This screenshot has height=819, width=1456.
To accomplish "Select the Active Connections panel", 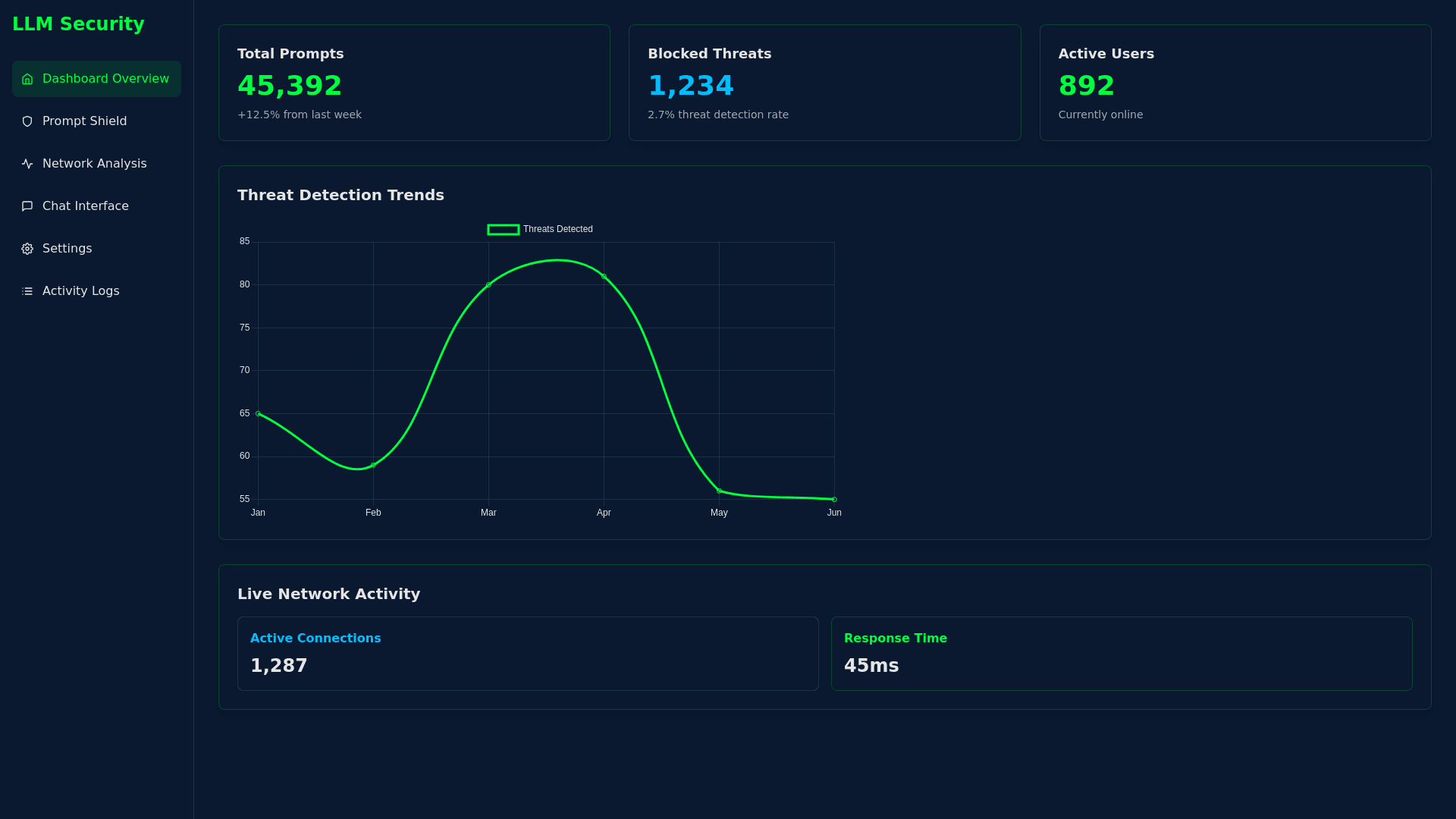I will [528, 653].
